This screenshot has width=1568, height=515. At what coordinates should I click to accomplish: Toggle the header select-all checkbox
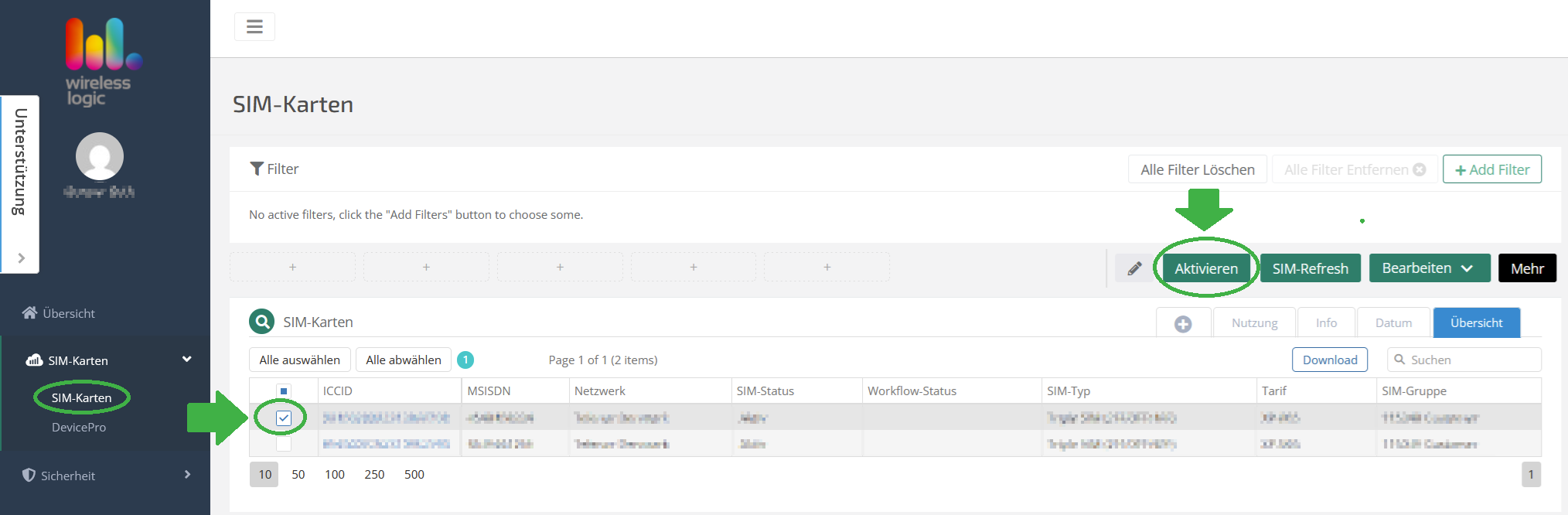point(284,391)
